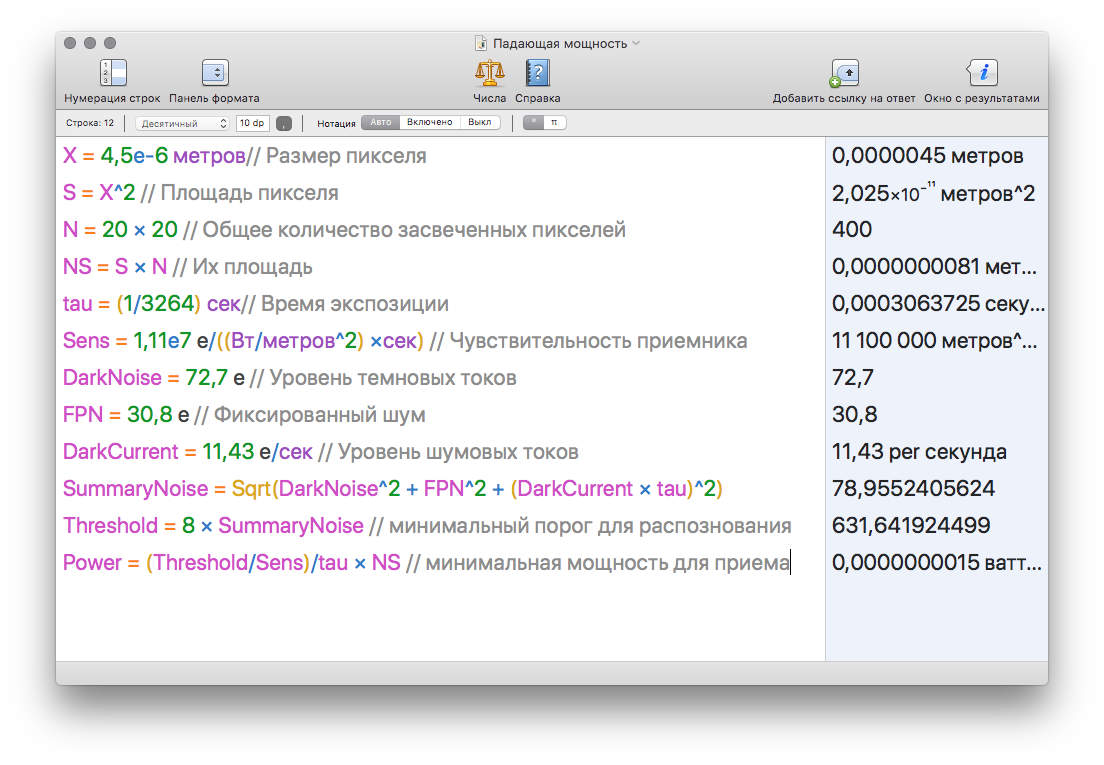Click result '11 100 000 метров^...'

coord(934,341)
